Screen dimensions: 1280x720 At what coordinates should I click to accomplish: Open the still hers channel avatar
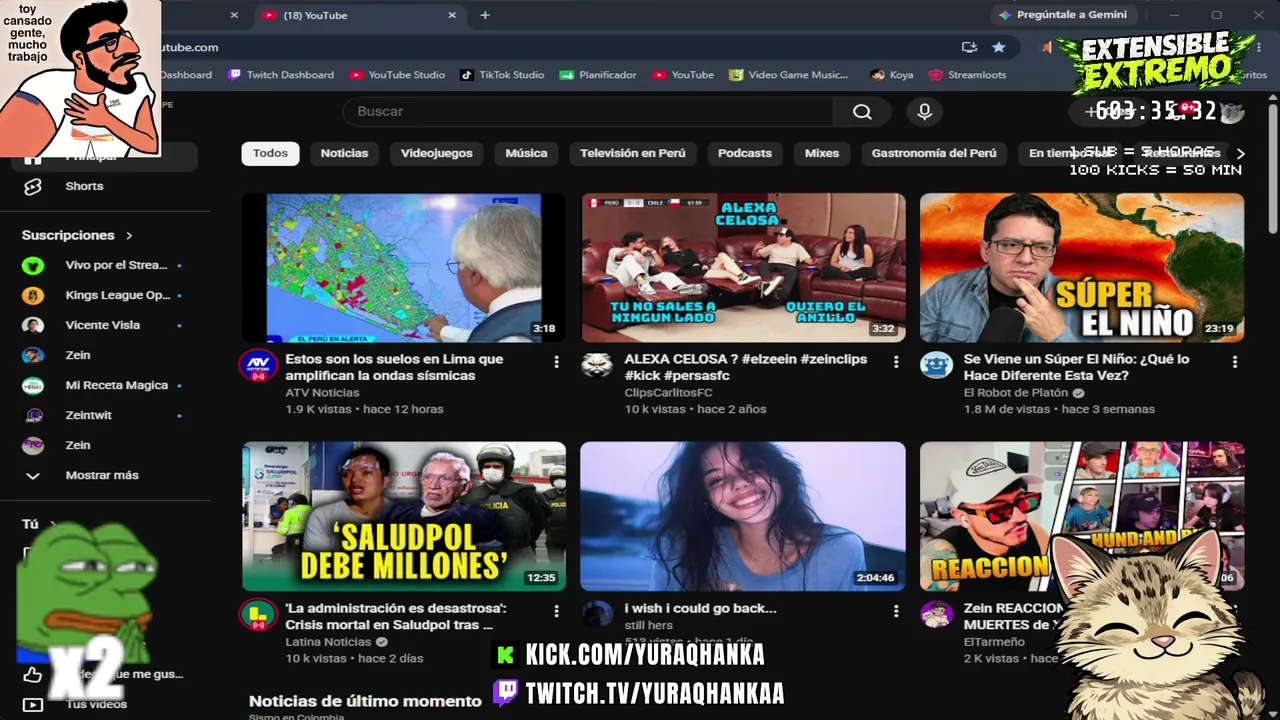pos(597,614)
